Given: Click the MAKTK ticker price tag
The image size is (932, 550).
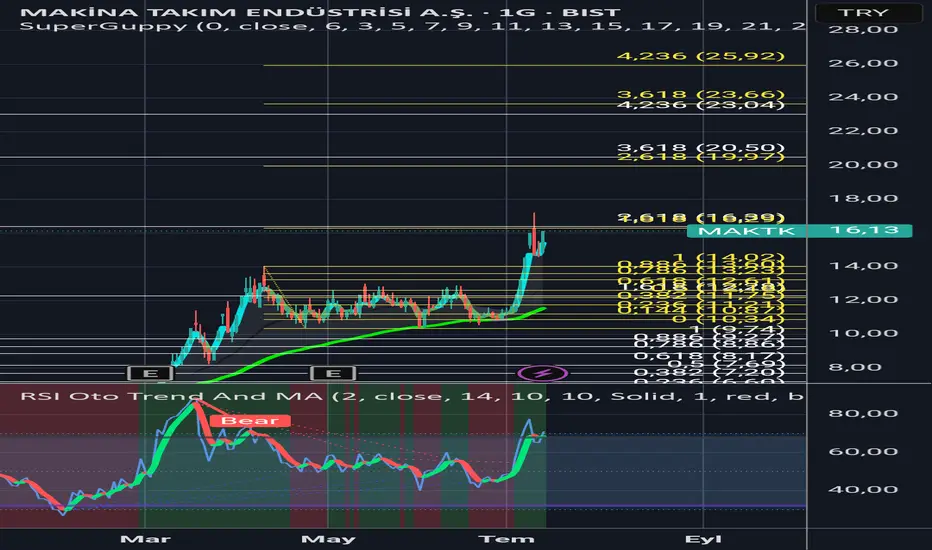Looking at the screenshot, I should [x=745, y=231].
